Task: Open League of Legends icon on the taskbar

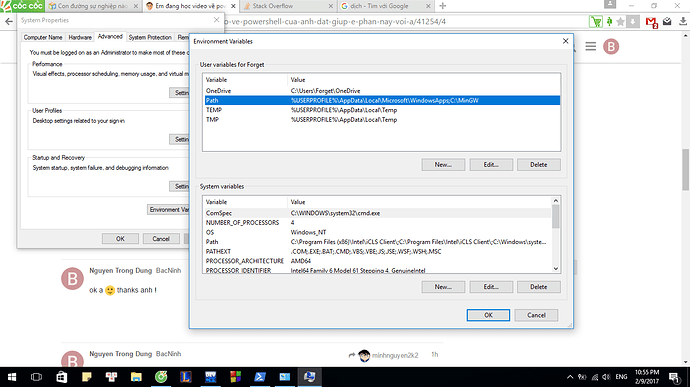Action: 186,377
